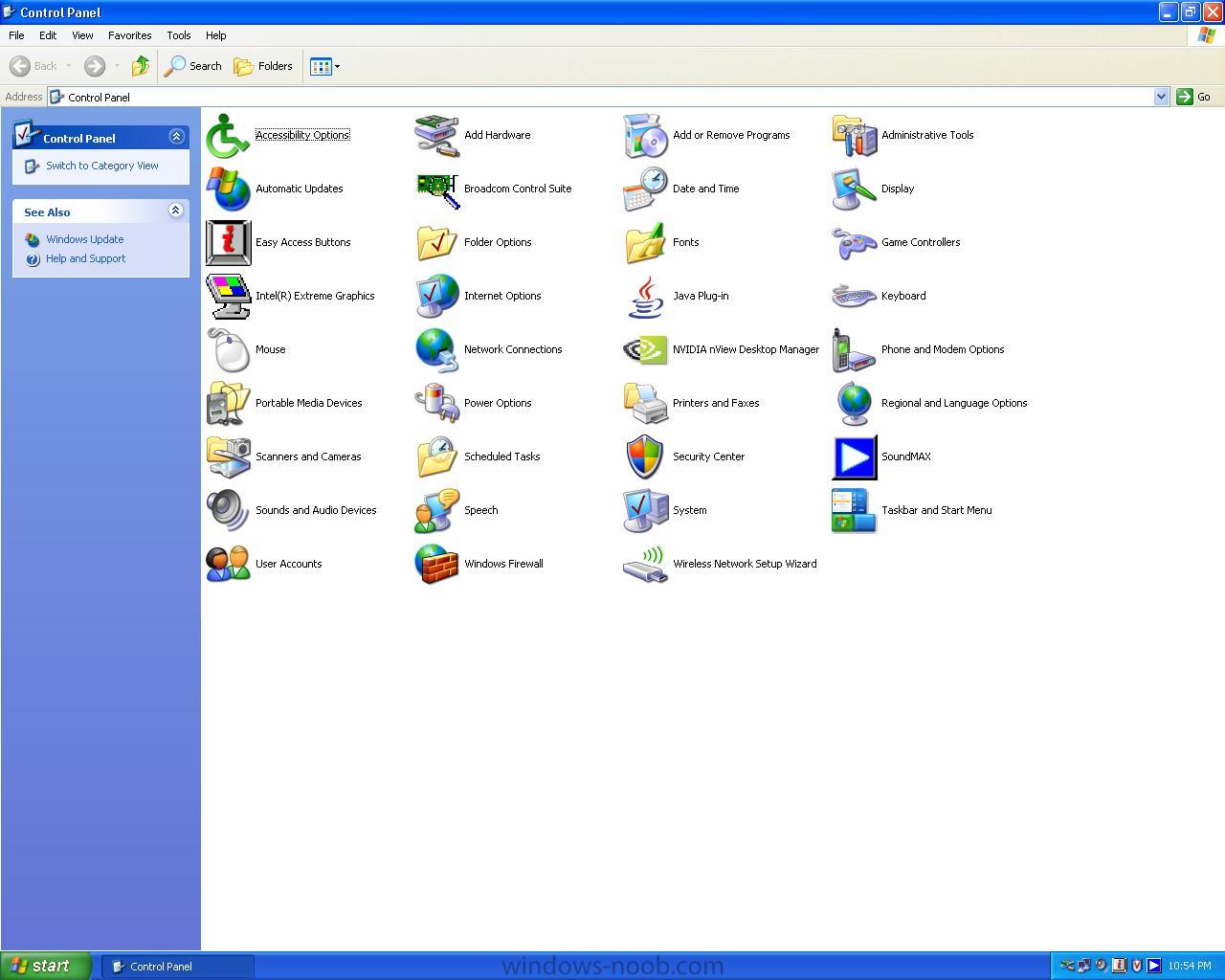
Task: Click the SoundMAX tray icon by the clock
Action: click(1154, 966)
